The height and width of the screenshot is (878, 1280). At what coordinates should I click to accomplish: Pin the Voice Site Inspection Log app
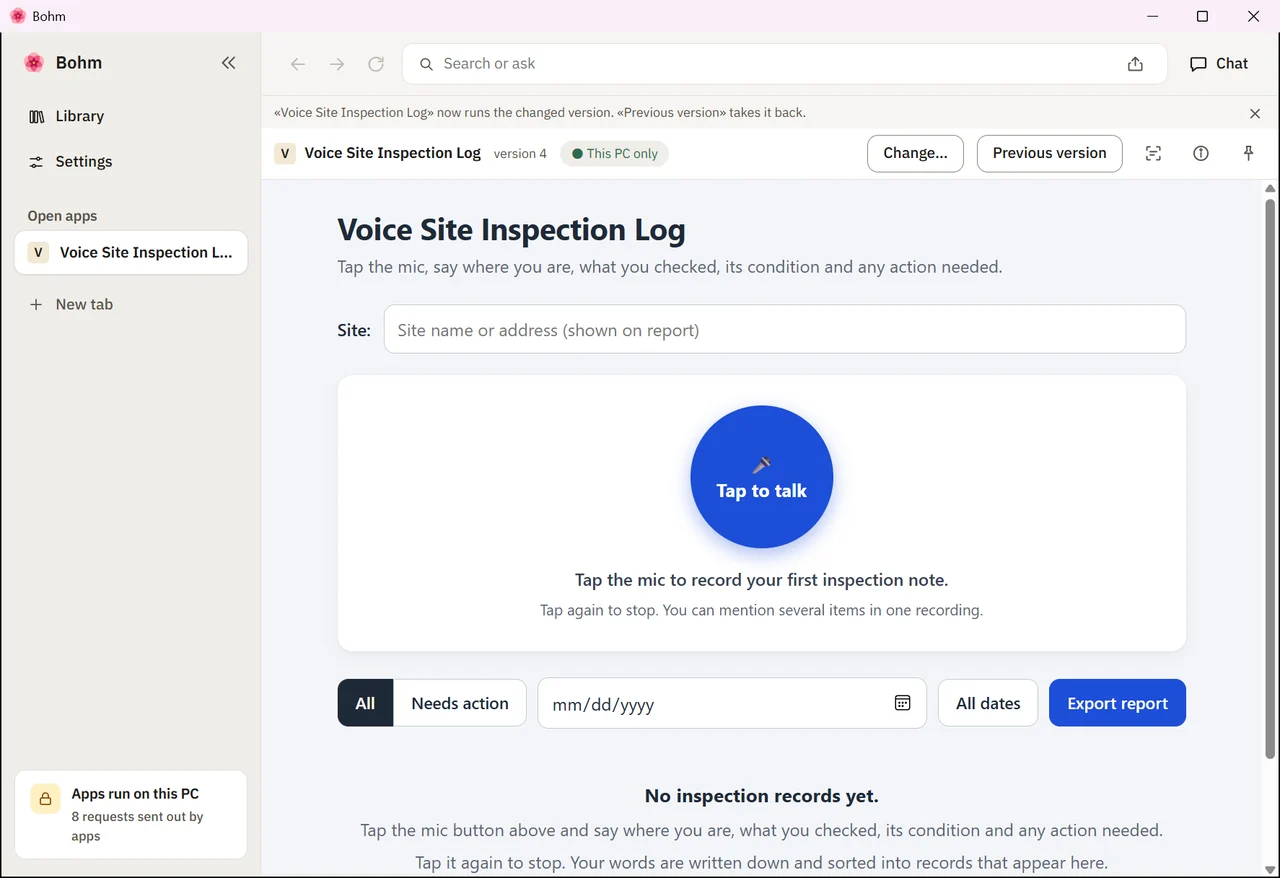pyautogui.click(x=1248, y=154)
